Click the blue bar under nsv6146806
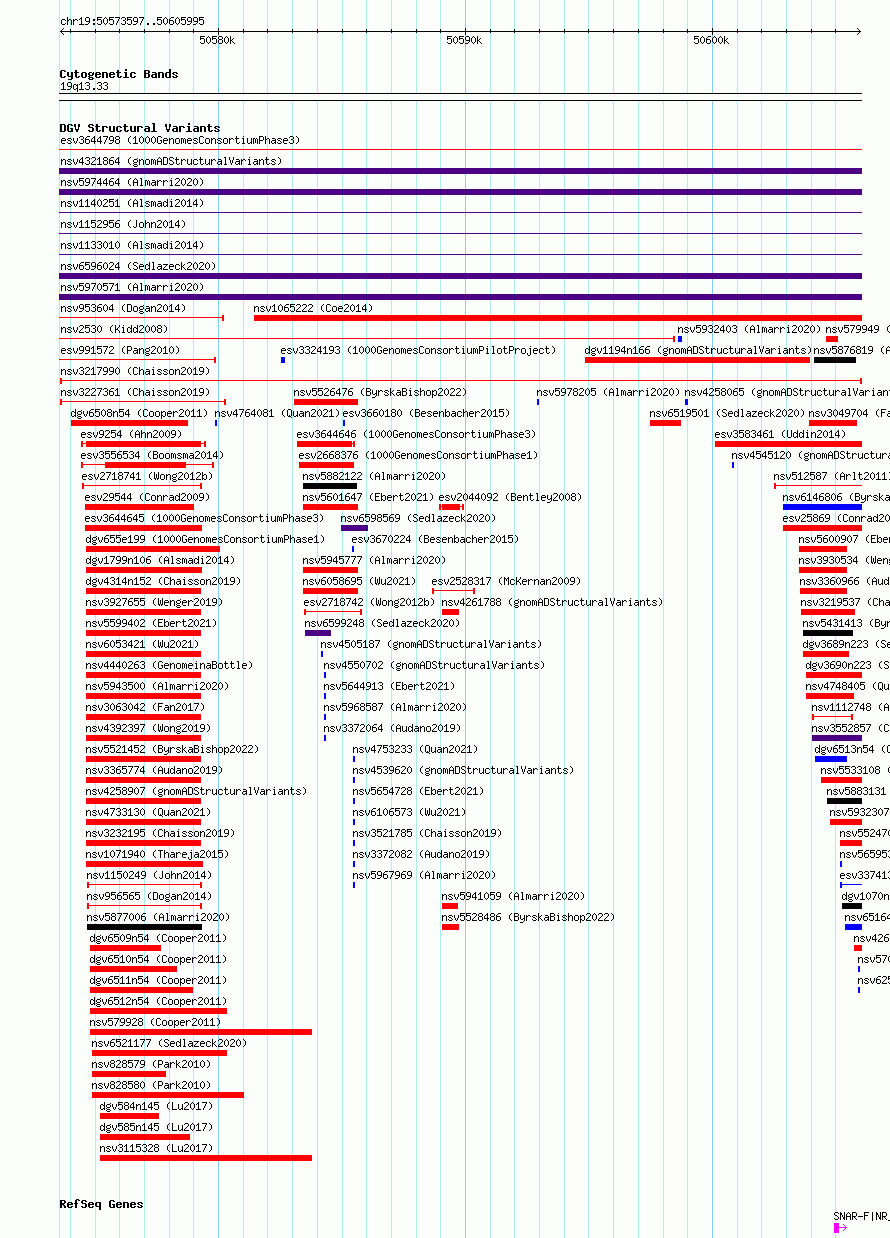The image size is (890, 1238). pos(822,507)
